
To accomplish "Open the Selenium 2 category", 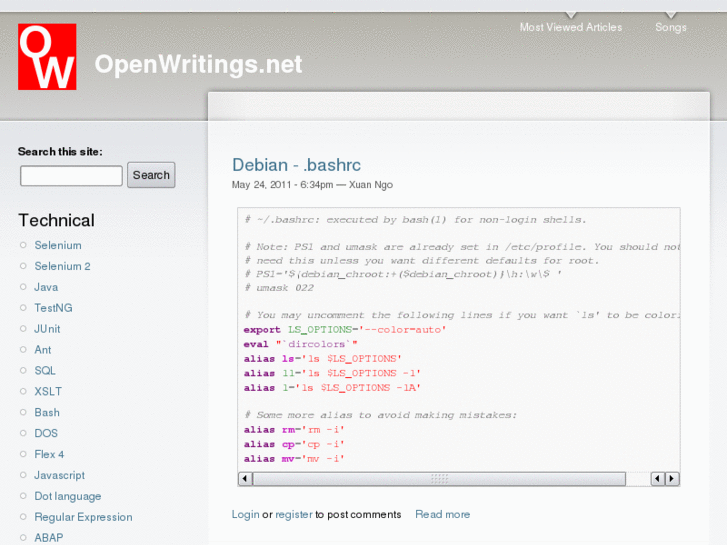I will click(62, 266).
